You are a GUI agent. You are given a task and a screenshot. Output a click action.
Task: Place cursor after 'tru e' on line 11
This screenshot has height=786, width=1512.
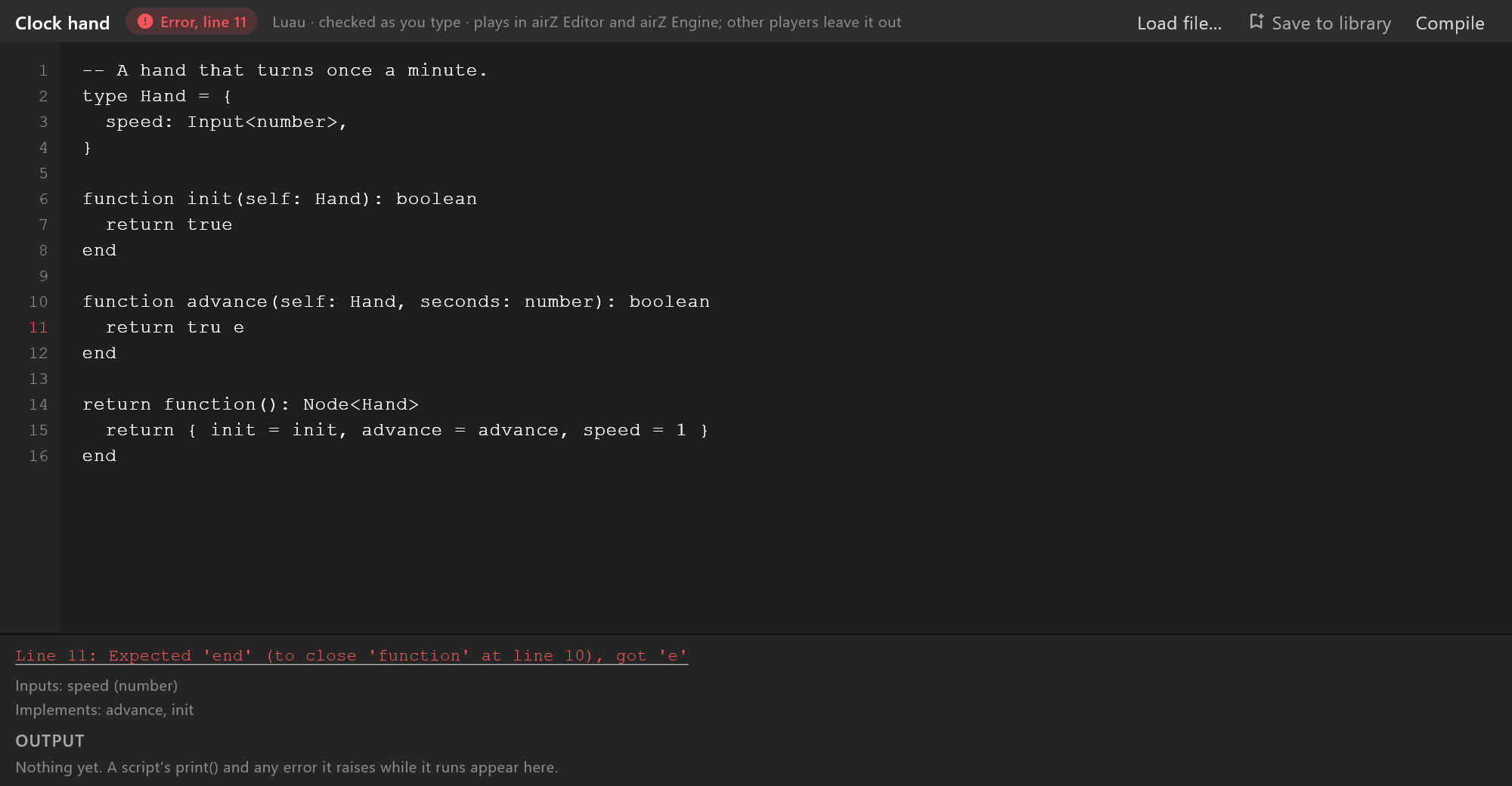(x=245, y=327)
